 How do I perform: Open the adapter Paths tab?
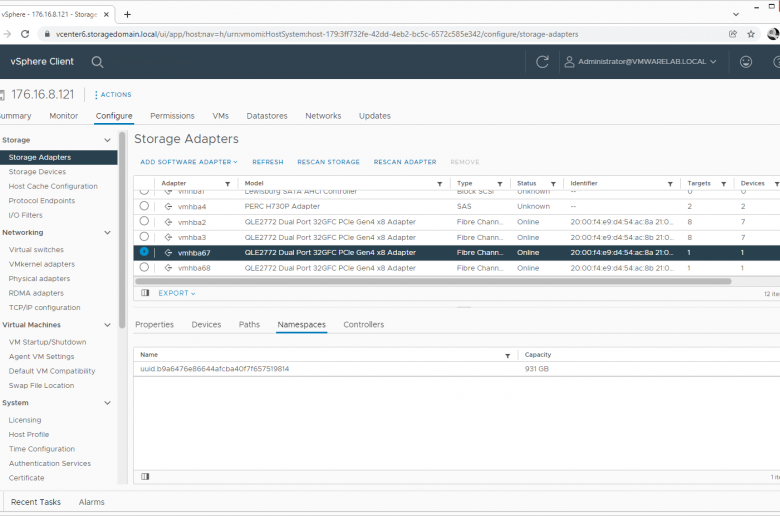tap(249, 324)
